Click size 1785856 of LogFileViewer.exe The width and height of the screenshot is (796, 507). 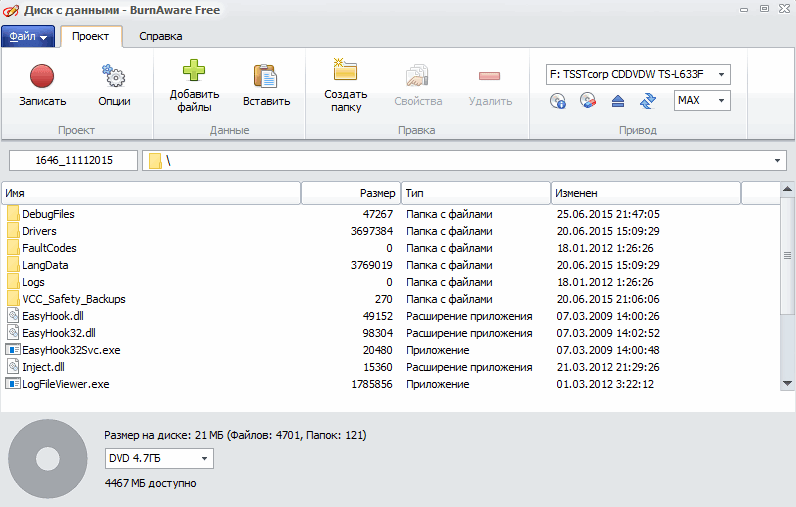tap(372, 384)
